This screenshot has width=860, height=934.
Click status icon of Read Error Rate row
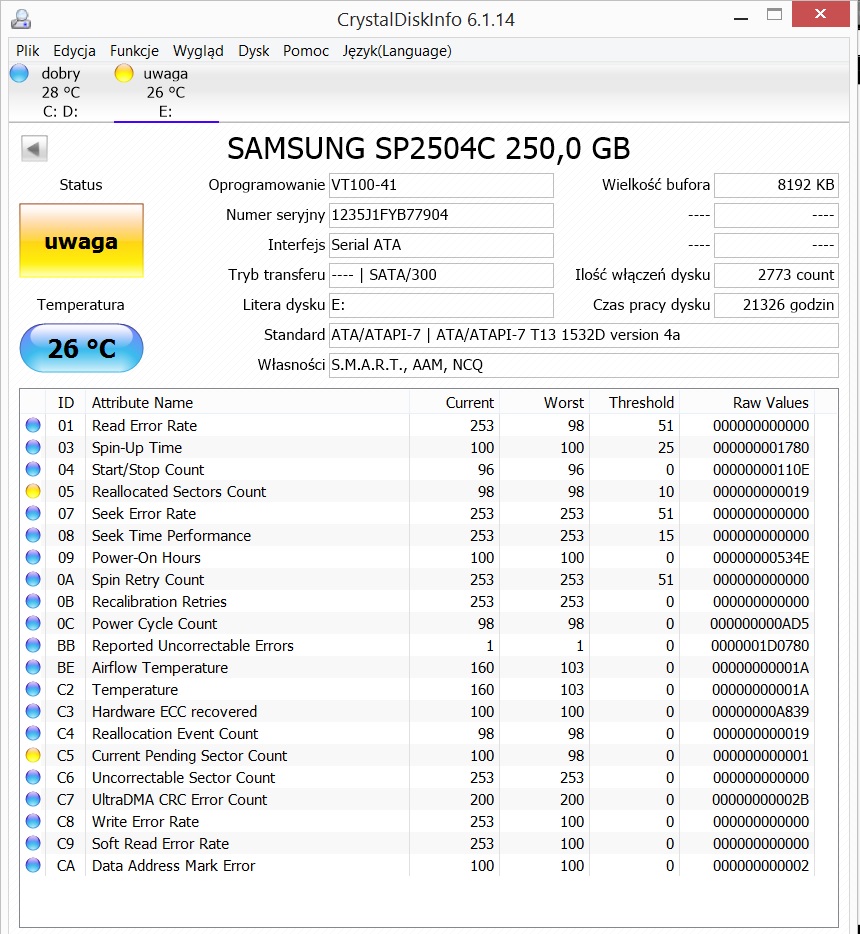(33, 425)
